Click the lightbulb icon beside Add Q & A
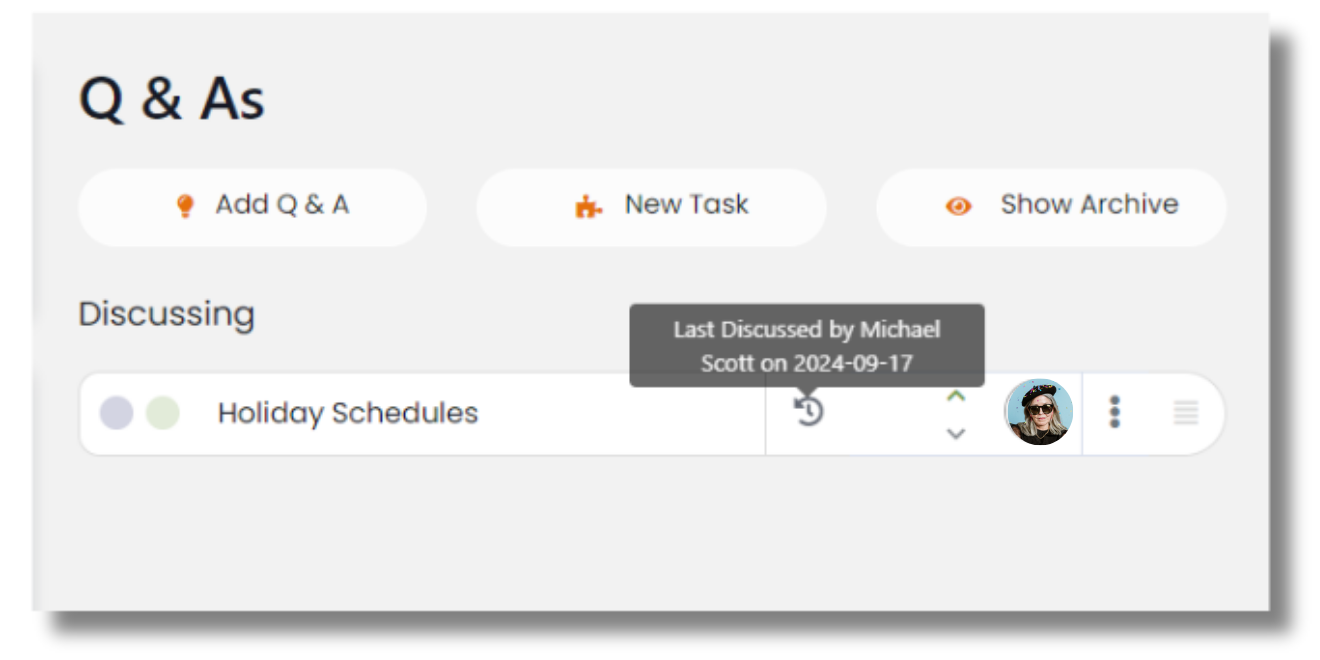1320x660 pixels. (184, 206)
